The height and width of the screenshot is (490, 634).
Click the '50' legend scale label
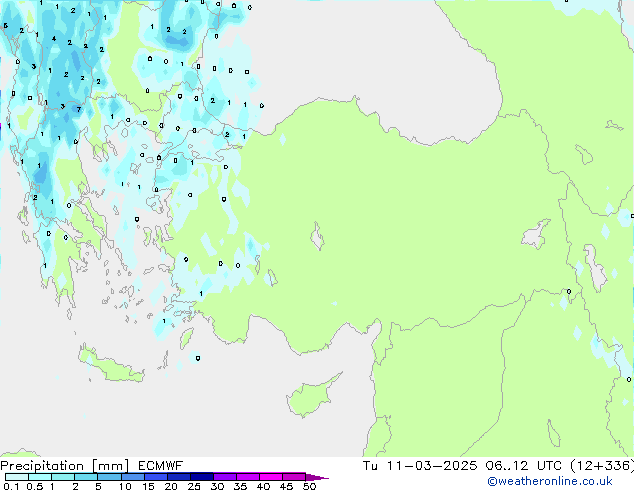point(309,486)
